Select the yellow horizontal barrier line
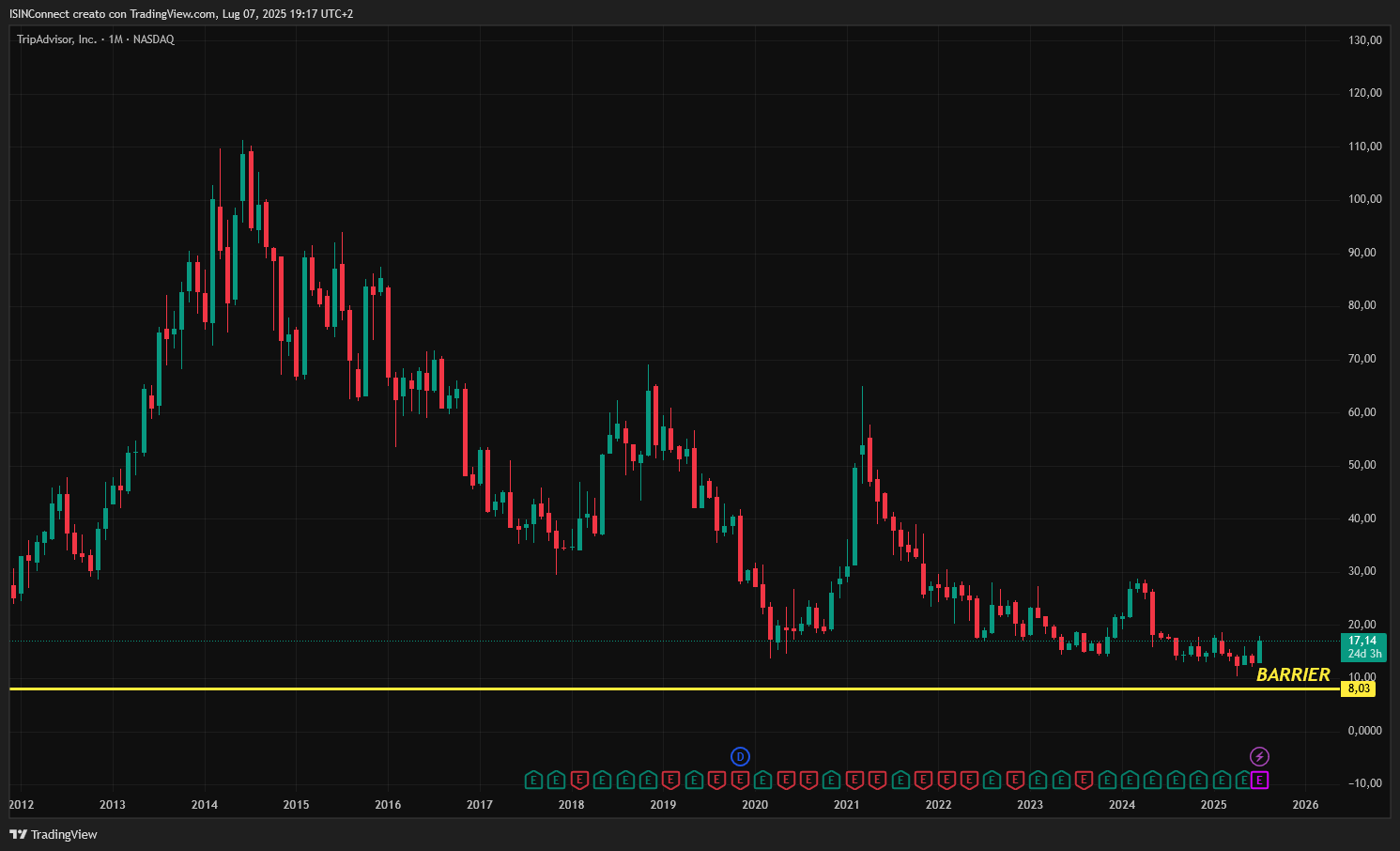 [x=674, y=689]
